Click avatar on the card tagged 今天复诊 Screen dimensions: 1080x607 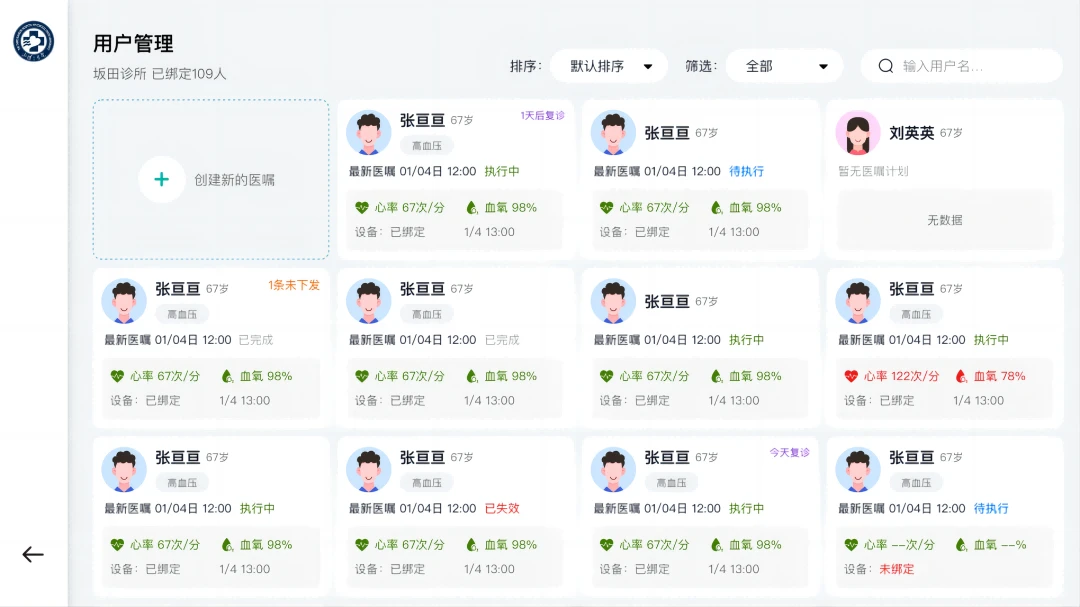(x=613, y=470)
